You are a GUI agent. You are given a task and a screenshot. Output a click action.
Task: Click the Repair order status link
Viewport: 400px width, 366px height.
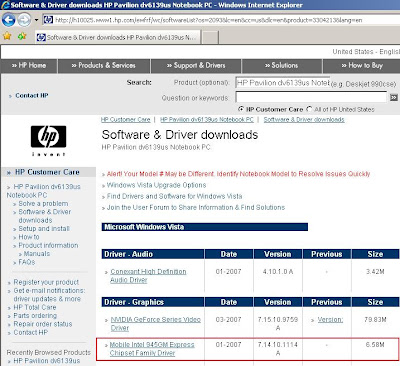click(x=43, y=324)
